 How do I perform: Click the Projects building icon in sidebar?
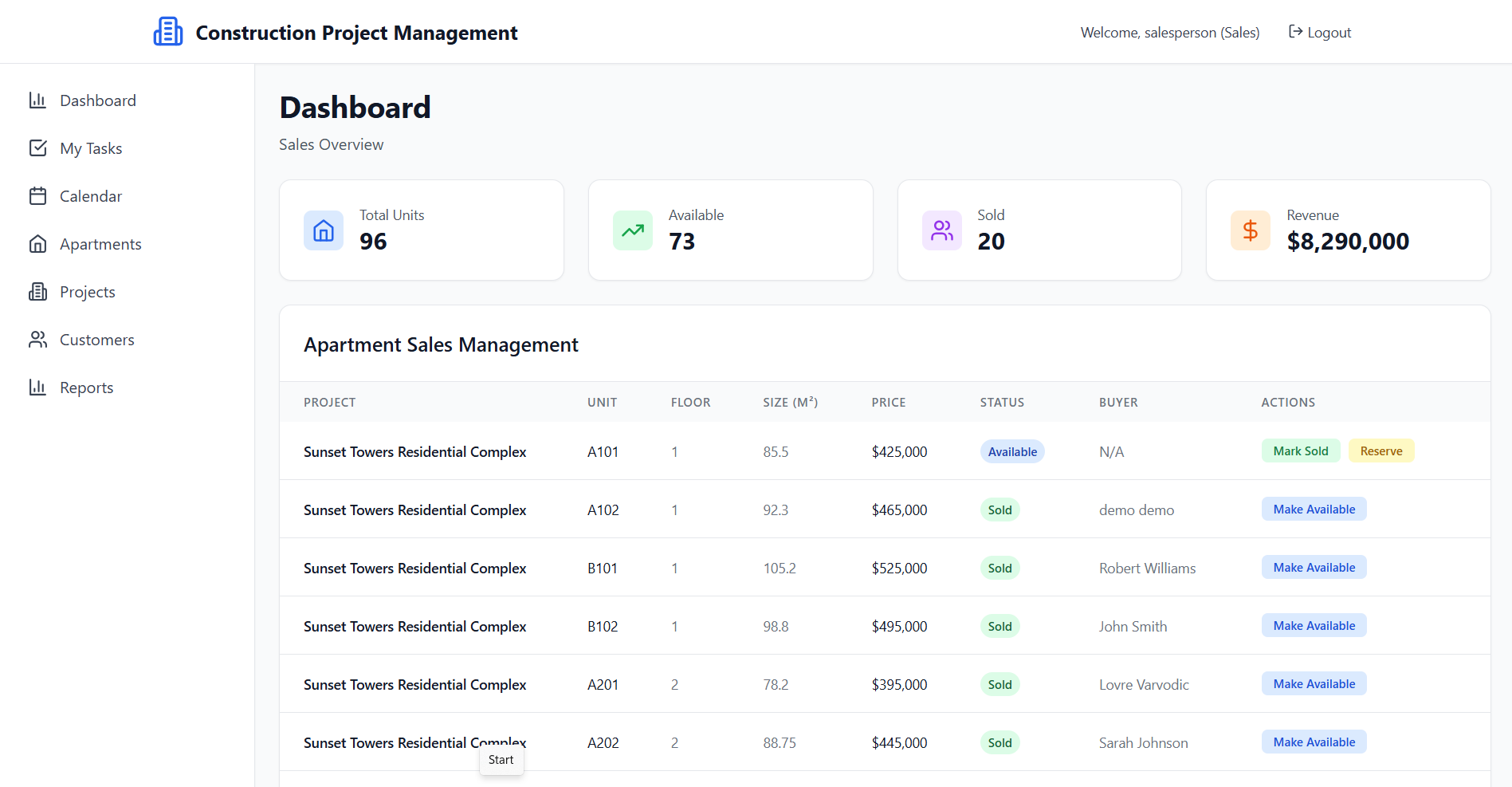pyautogui.click(x=37, y=292)
